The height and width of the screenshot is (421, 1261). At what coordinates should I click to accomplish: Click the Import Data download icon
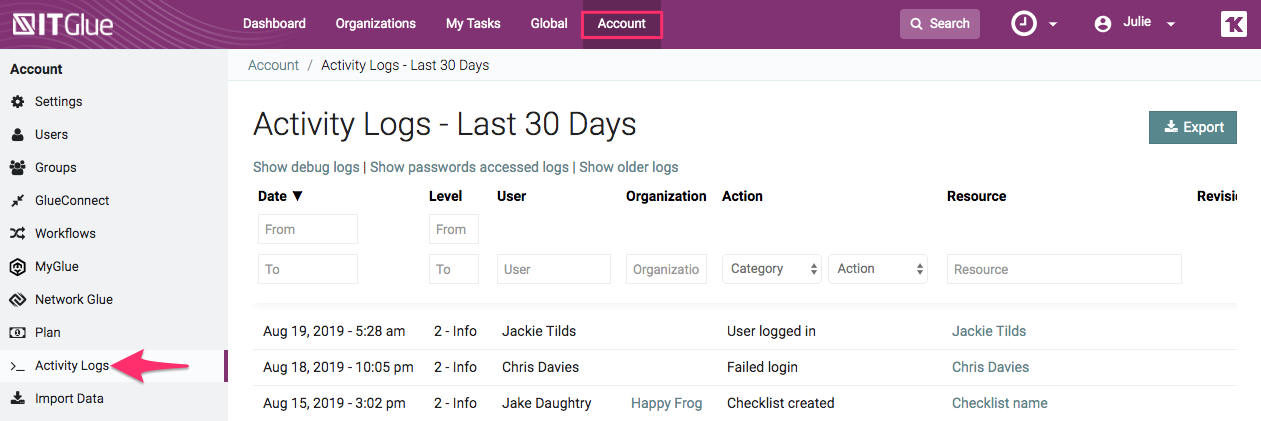point(17,399)
